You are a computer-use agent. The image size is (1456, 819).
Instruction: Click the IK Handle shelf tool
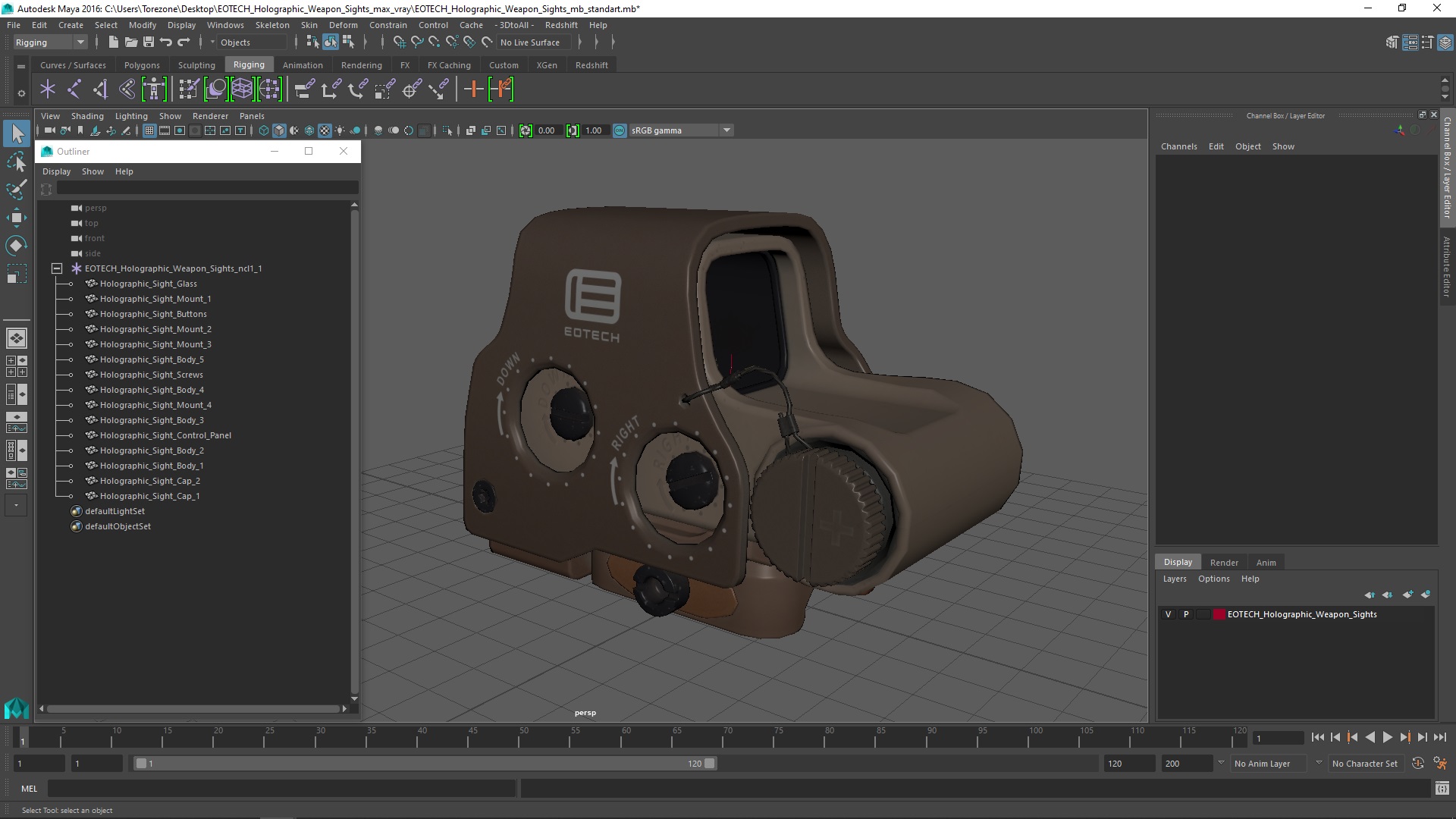100,89
